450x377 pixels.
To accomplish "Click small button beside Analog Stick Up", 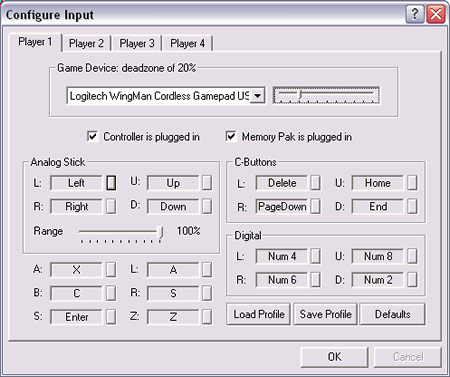I will tap(207, 183).
